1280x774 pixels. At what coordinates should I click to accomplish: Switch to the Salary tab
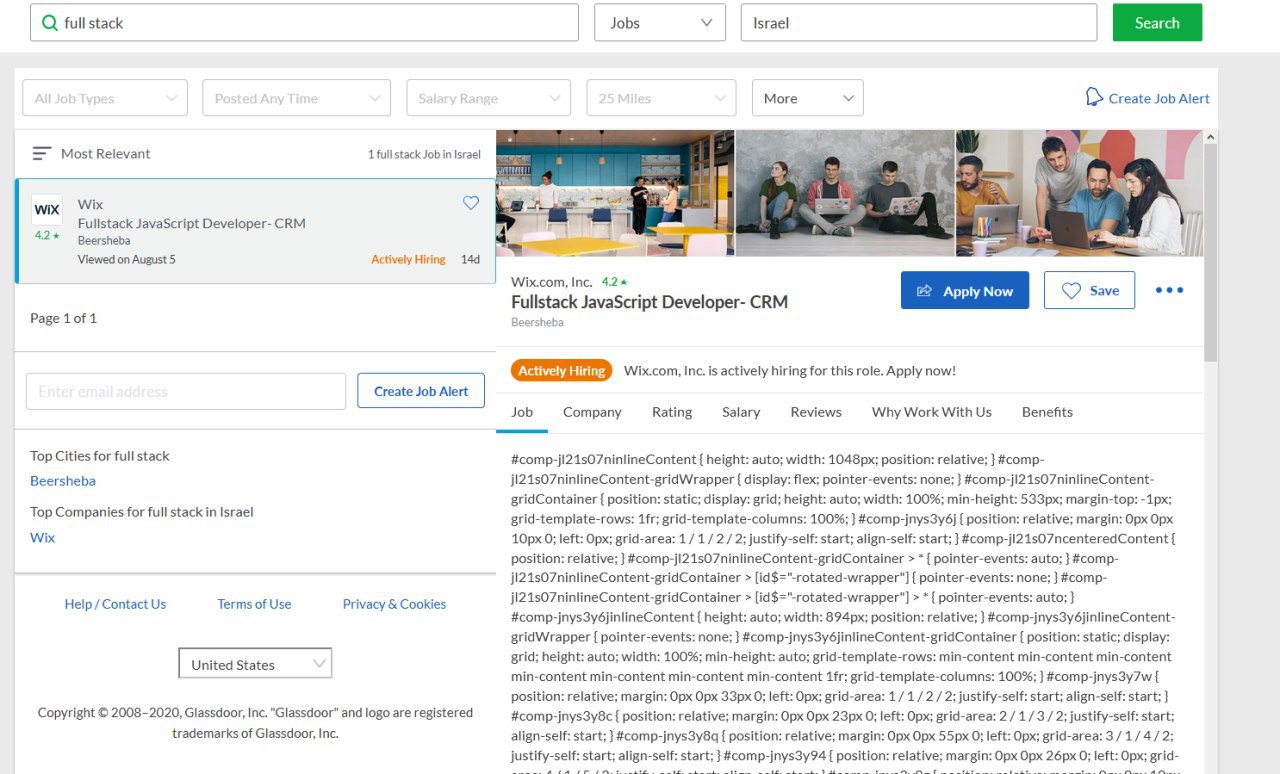(x=741, y=412)
